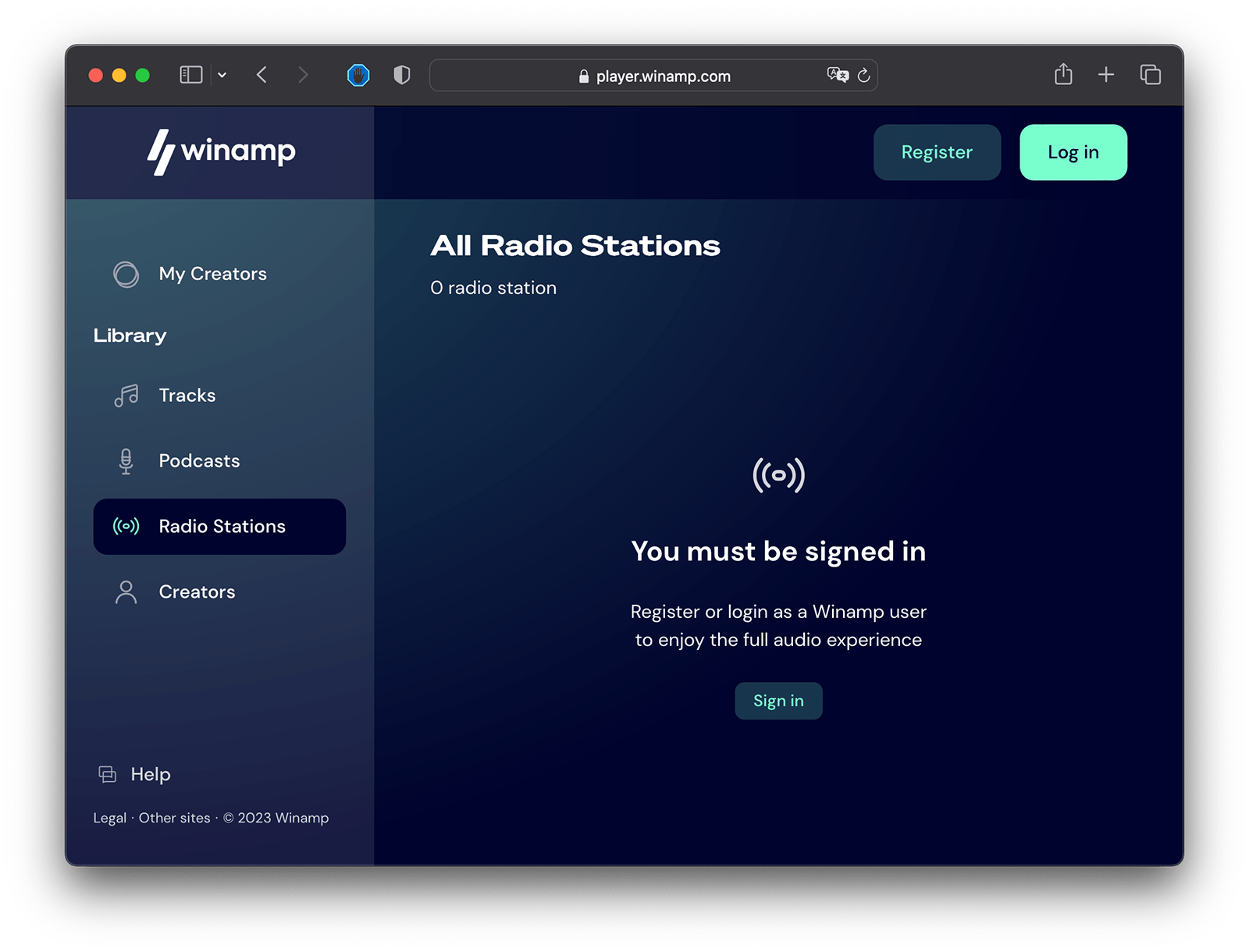
Task: Click the Sign in button
Action: pyautogui.click(x=778, y=701)
